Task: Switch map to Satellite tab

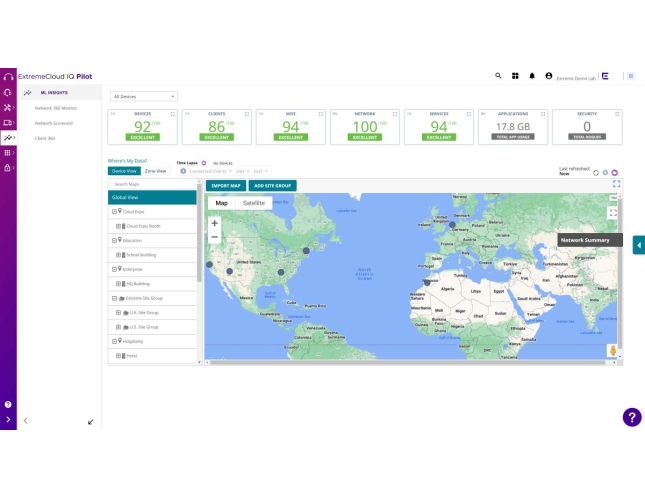Action: coord(254,203)
